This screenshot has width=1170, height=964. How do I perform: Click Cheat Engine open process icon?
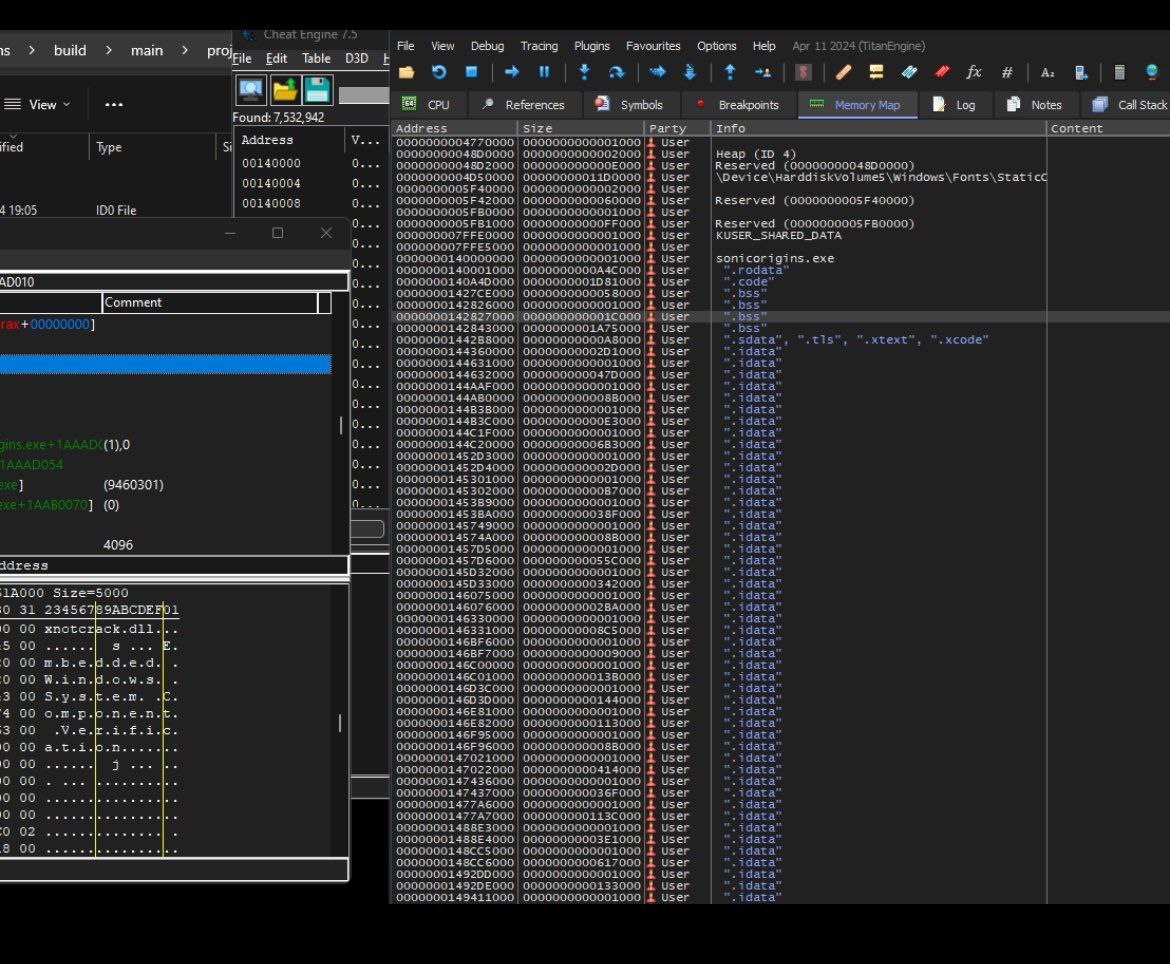tap(251, 90)
